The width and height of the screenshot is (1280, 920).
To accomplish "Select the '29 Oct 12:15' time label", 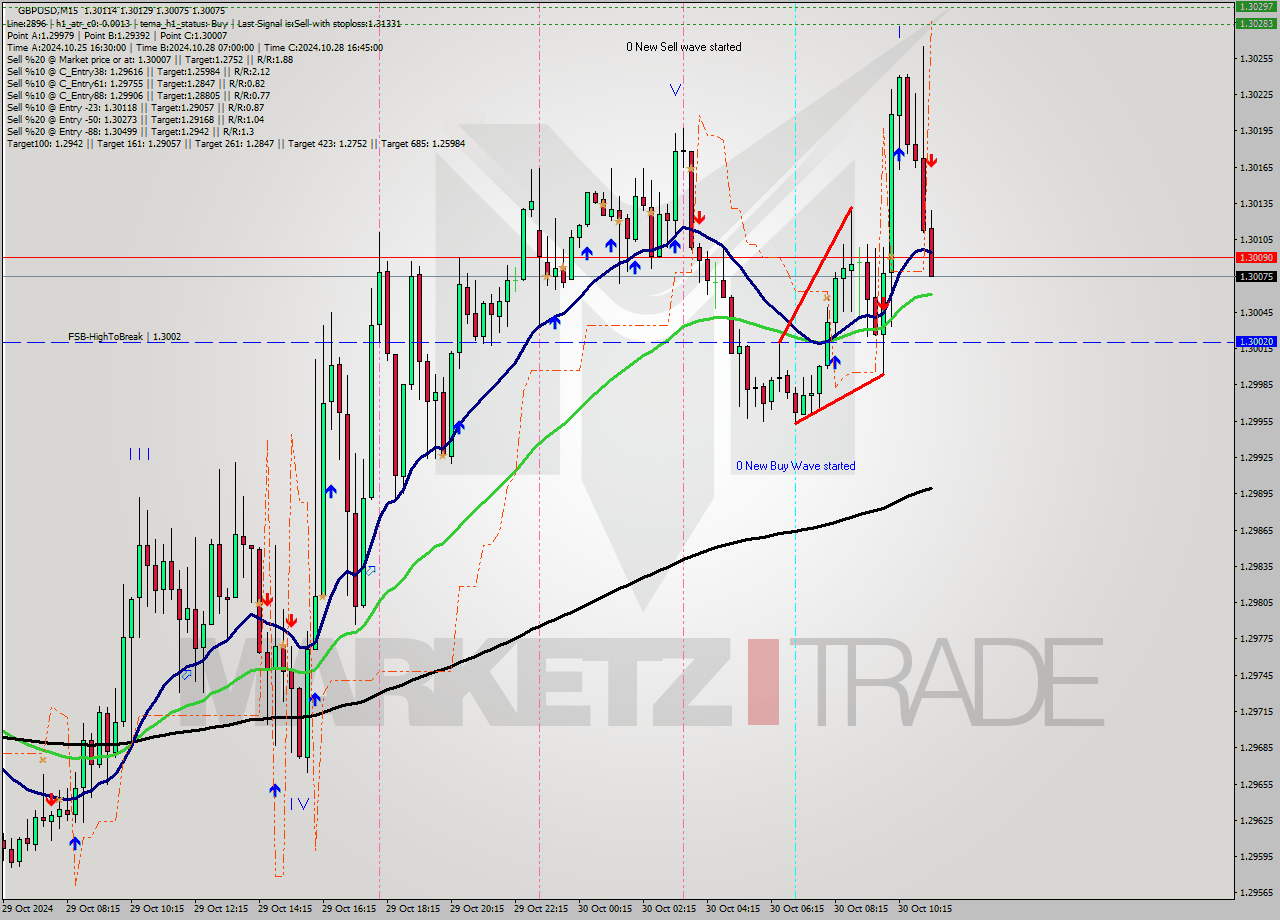I will (220, 909).
